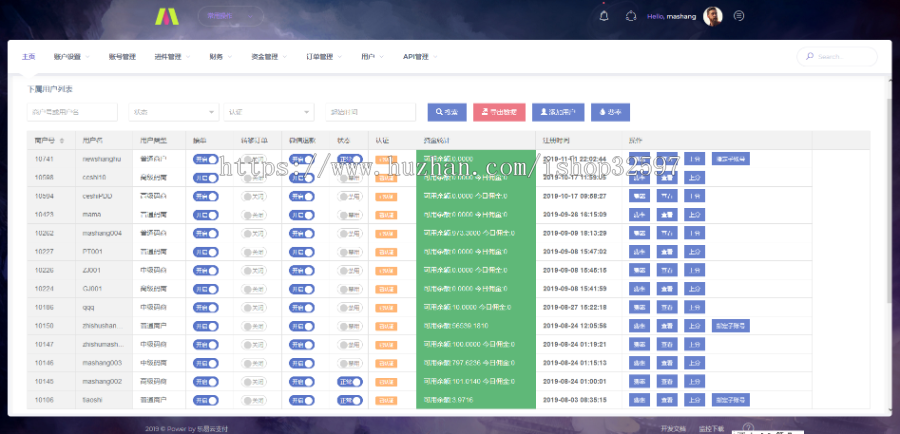This screenshot has height=434, width=900.
Task: Click the 起始时间 date input field
Action: [x=371, y=112]
